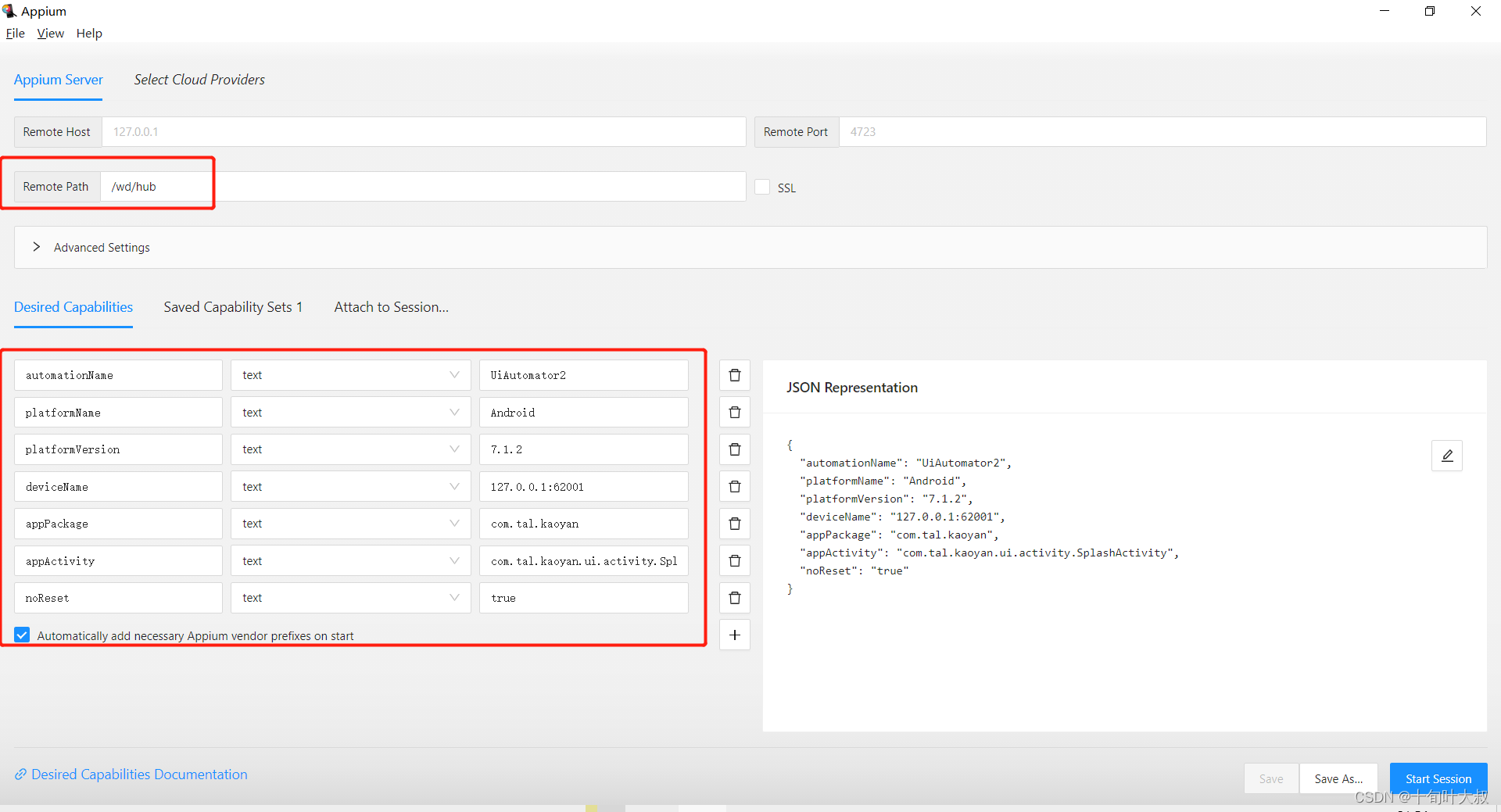Switch to Appium Server tab
This screenshot has width=1501, height=812.
coord(58,80)
